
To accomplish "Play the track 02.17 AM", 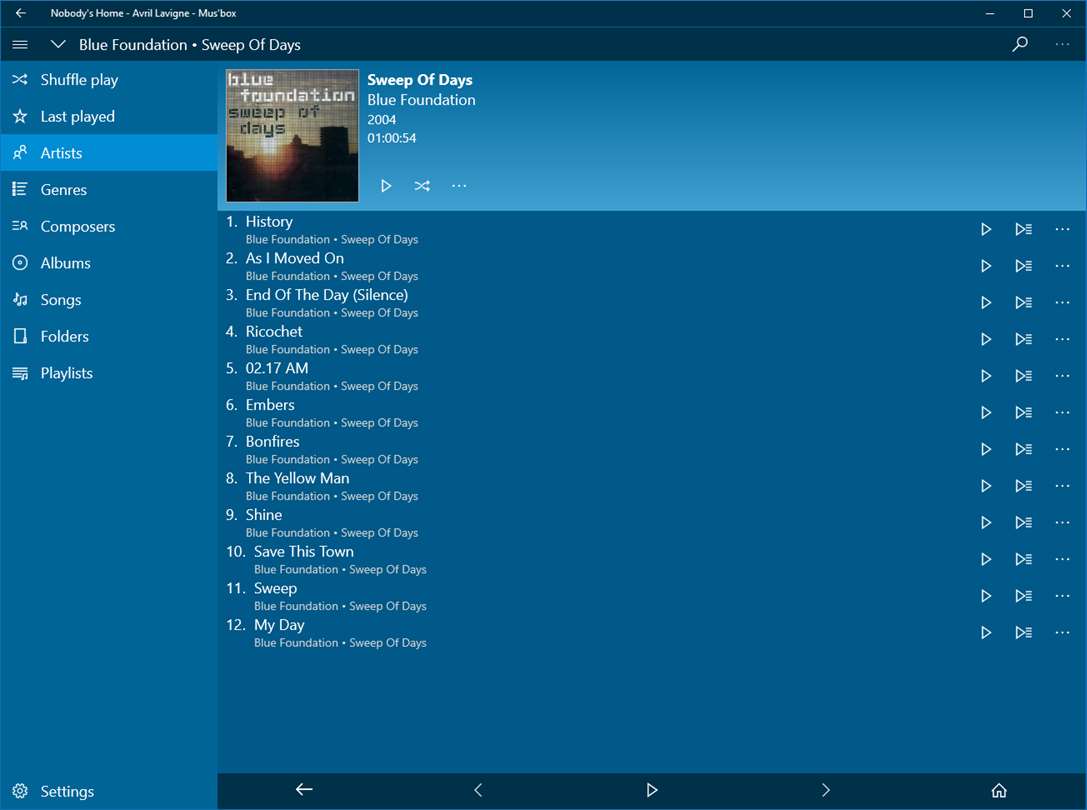I will pos(986,376).
